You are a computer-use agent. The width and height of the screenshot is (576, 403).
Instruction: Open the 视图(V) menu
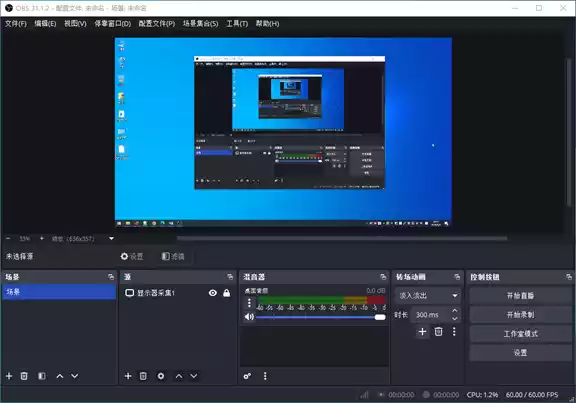click(75, 24)
